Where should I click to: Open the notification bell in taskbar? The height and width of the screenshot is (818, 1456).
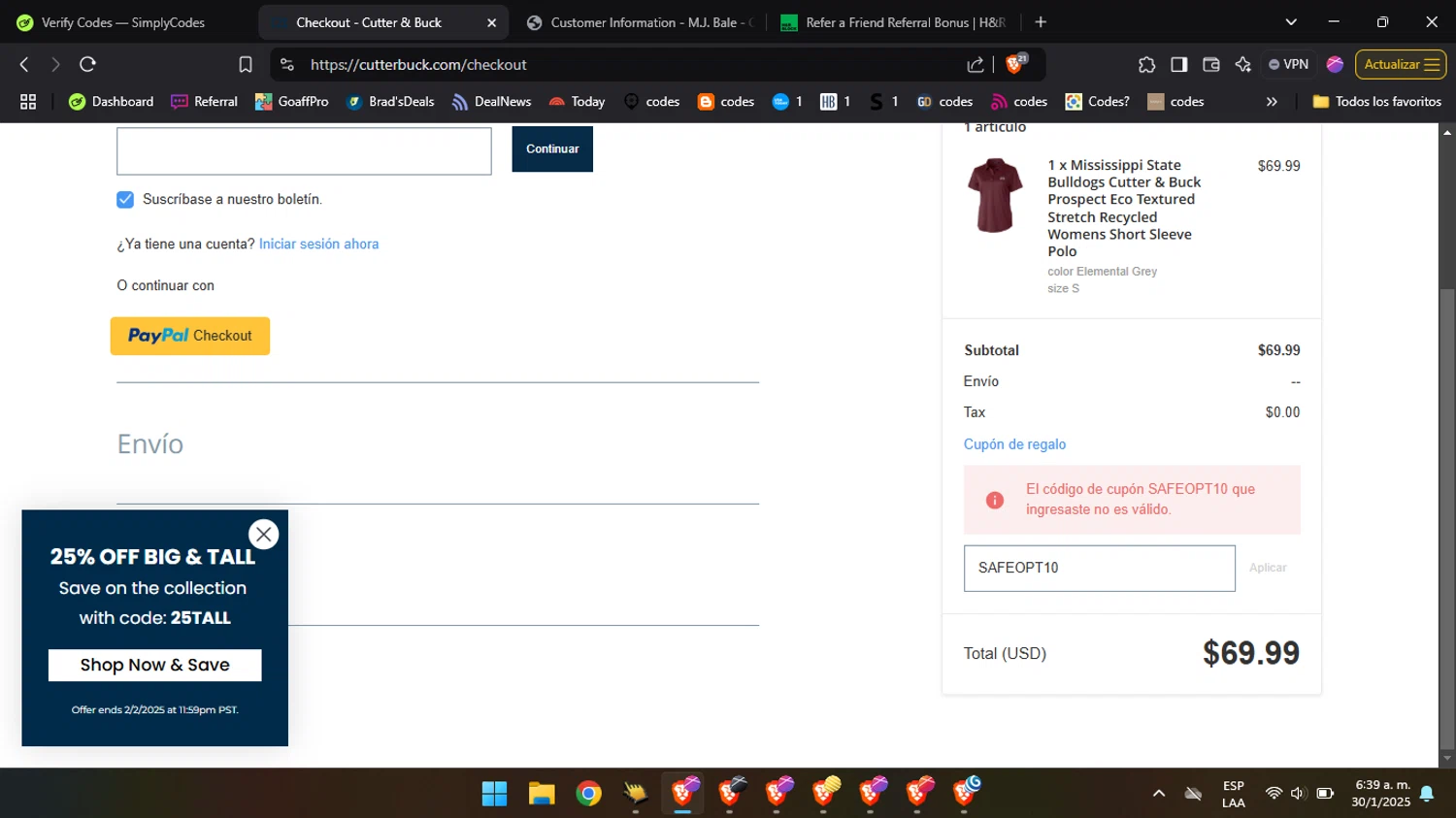pos(1427,794)
